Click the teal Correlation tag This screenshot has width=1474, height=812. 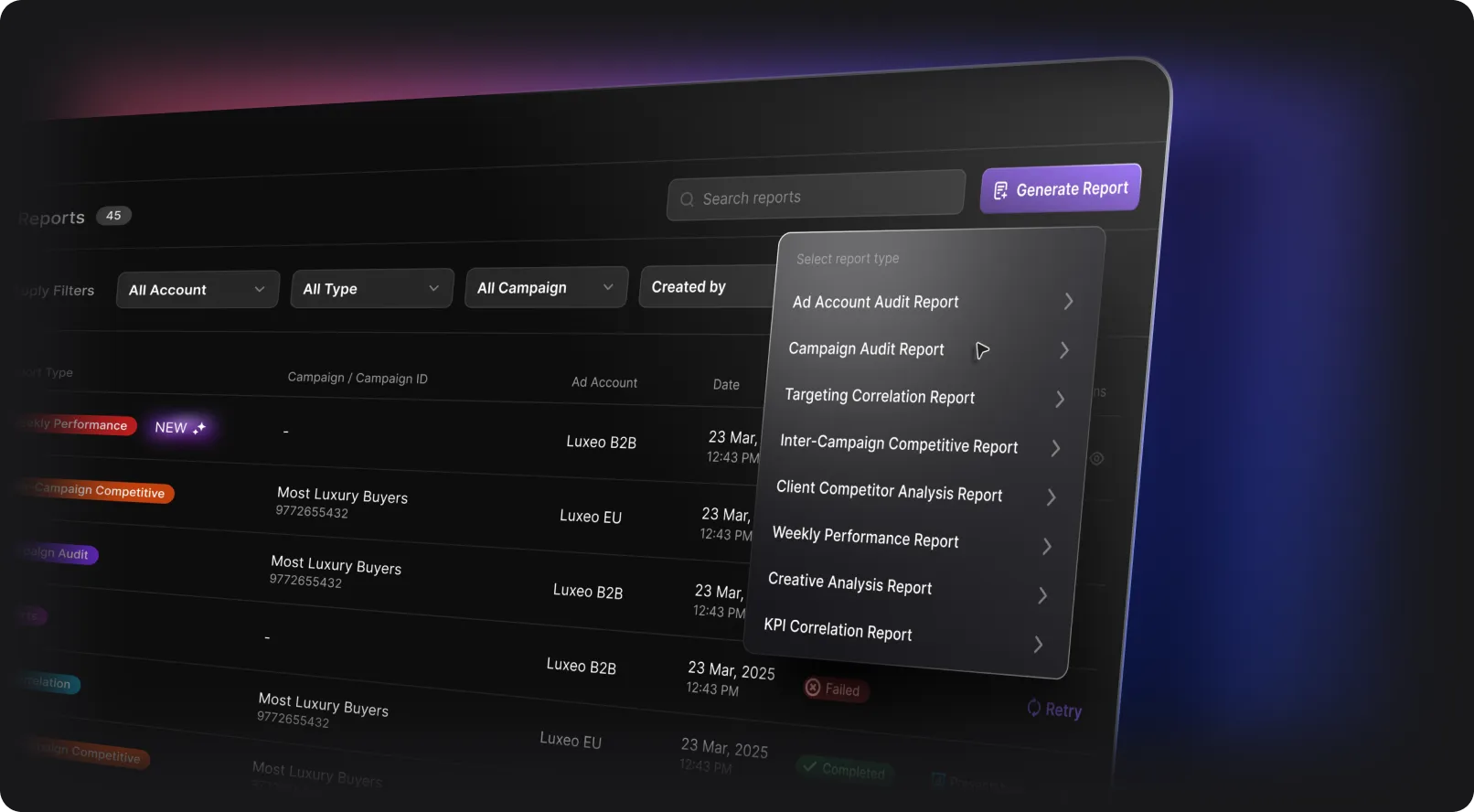point(48,682)
